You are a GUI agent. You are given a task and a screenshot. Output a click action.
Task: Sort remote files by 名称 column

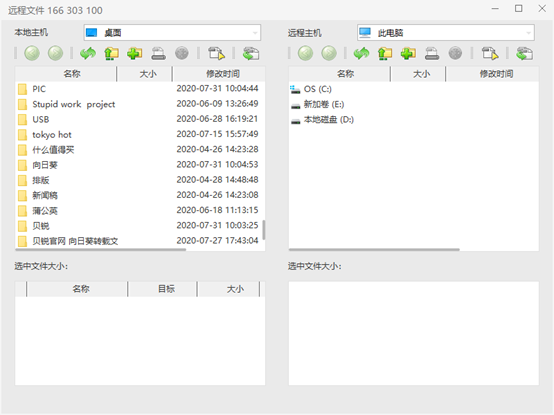pyautogui.click(x=340, y=74)
